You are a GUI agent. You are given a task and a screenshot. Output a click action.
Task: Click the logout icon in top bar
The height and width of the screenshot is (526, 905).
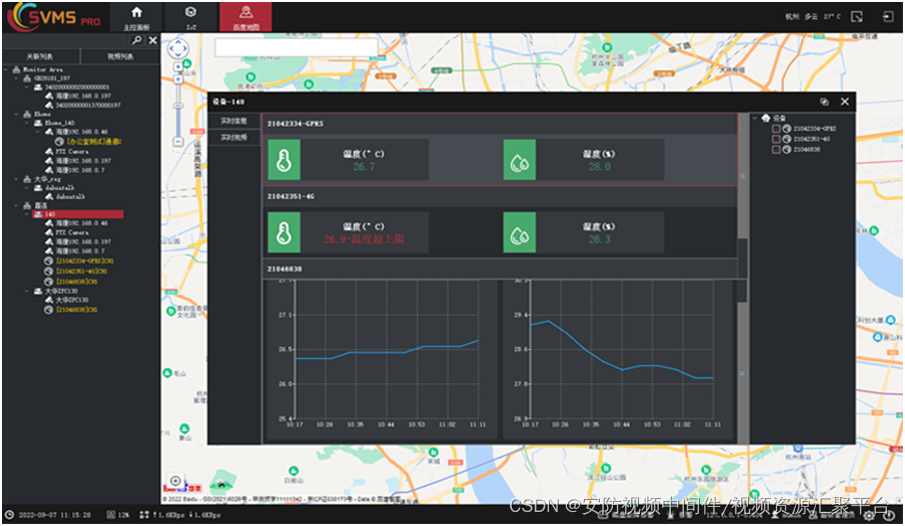[x=888, y=17]
